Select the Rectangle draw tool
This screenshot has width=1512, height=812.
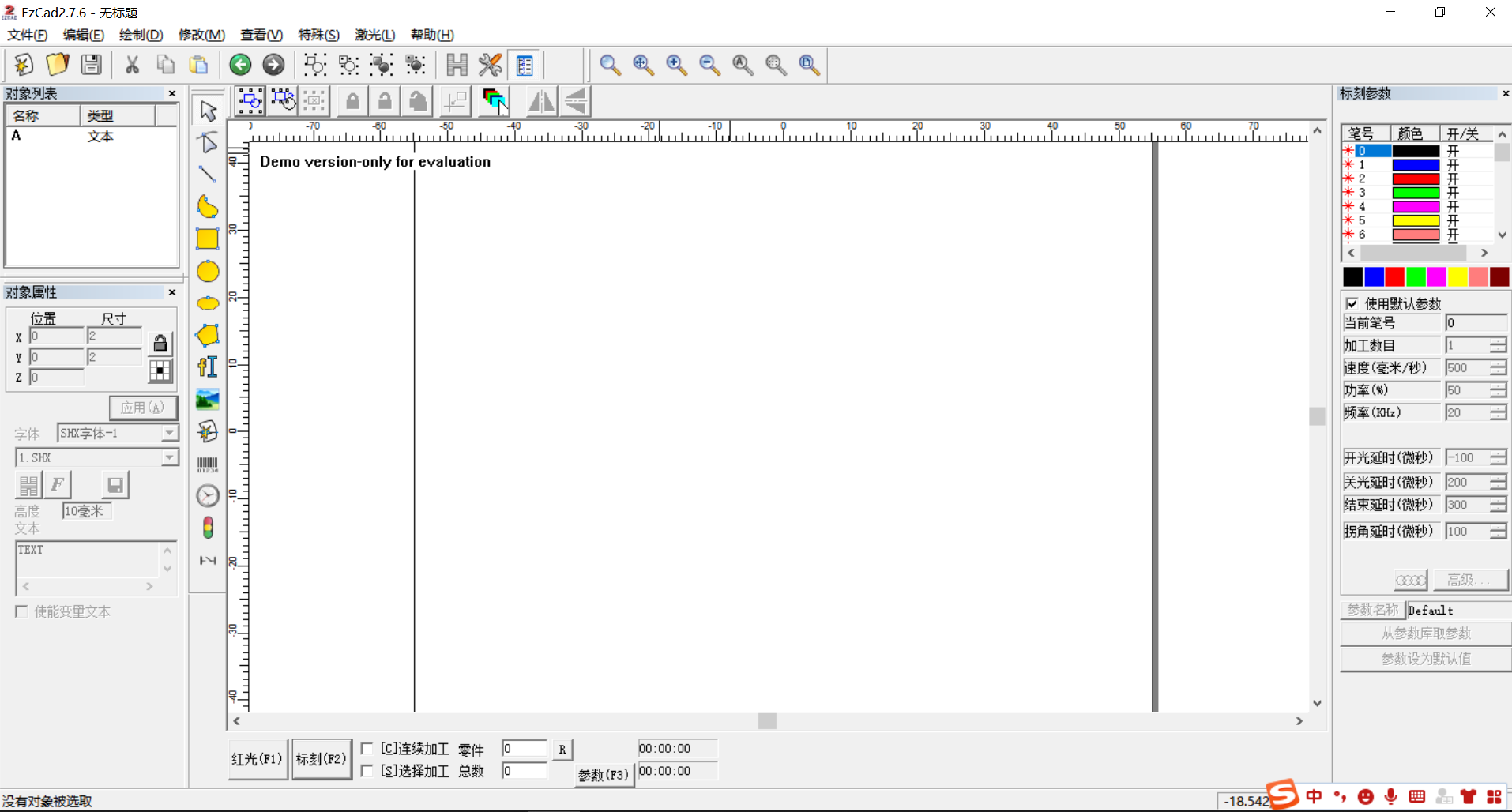tap(208, 239)
